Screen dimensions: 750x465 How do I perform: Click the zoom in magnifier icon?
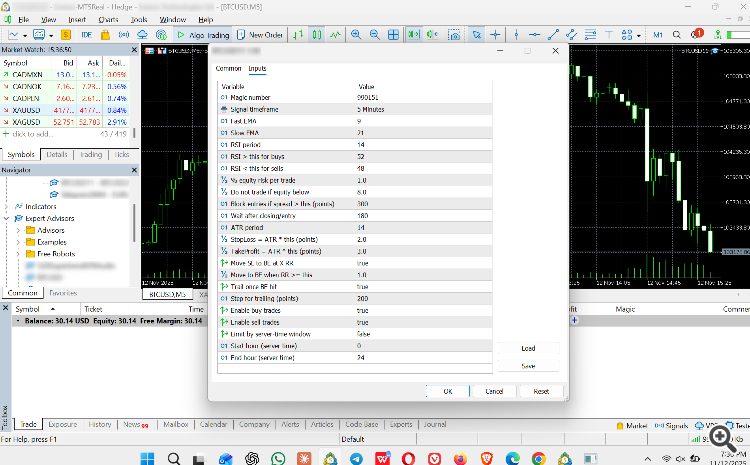[355, 35]
